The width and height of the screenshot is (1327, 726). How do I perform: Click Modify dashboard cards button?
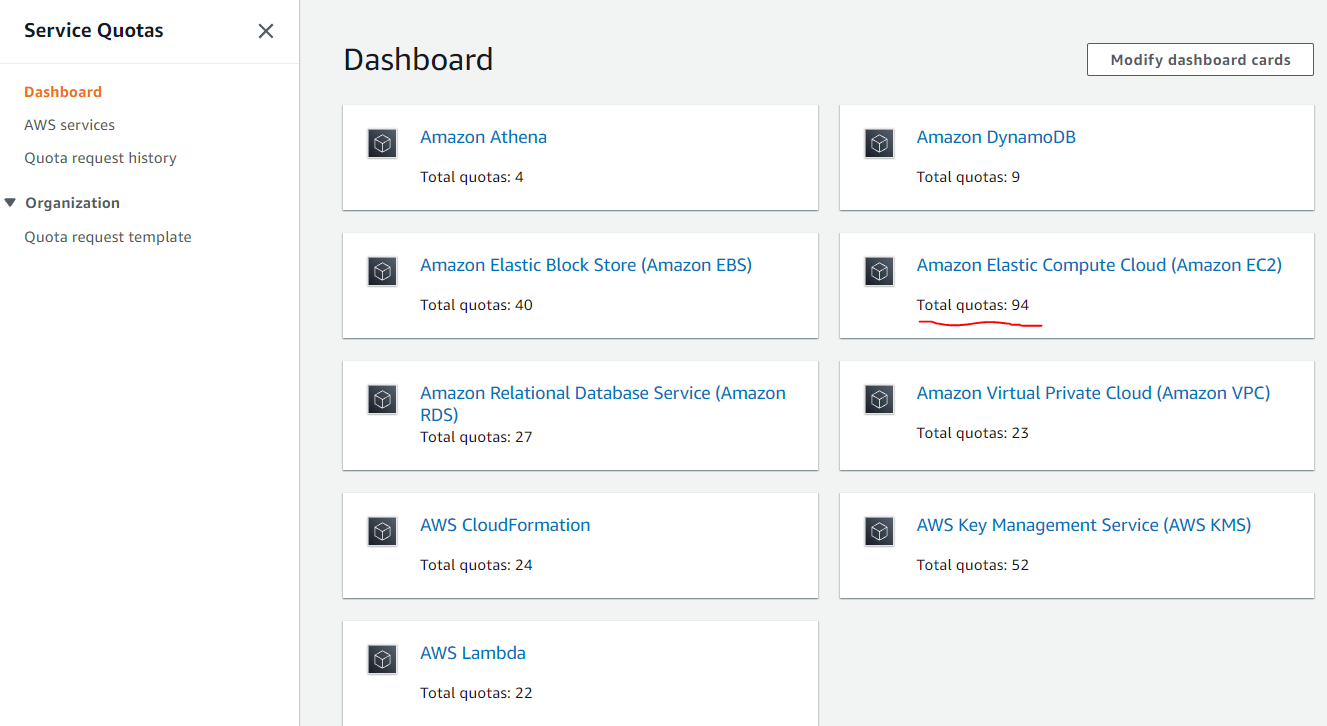[x=1200, y=60]
